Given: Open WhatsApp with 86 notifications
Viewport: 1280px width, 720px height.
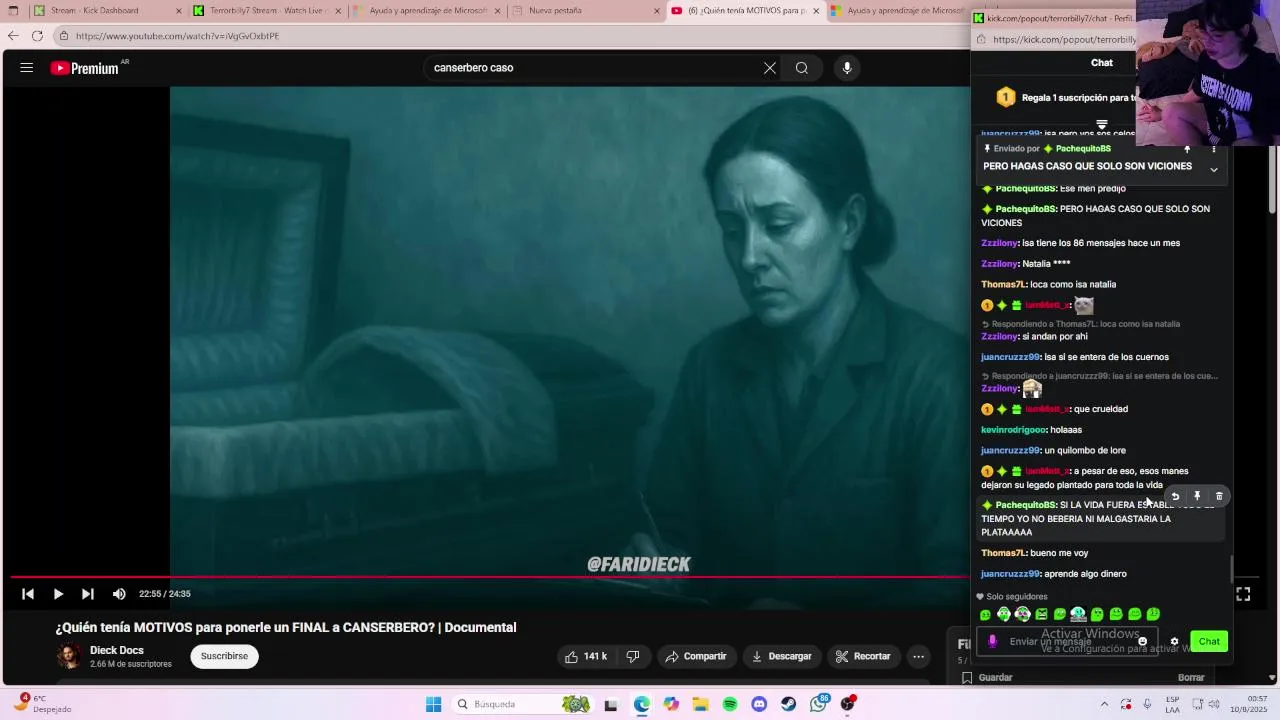Looking at the screenshot, I should (819, 704).
